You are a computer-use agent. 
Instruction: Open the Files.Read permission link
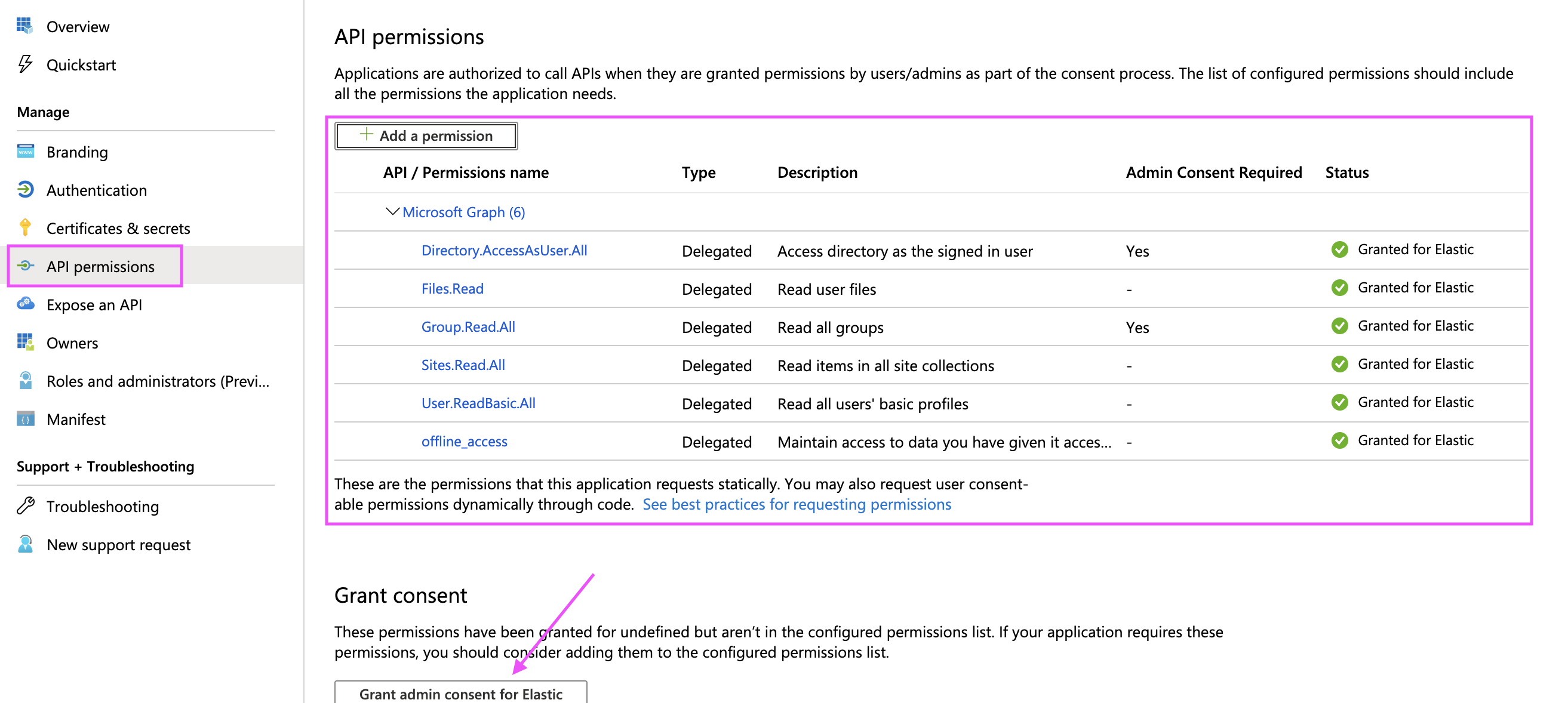pos(452,289)
